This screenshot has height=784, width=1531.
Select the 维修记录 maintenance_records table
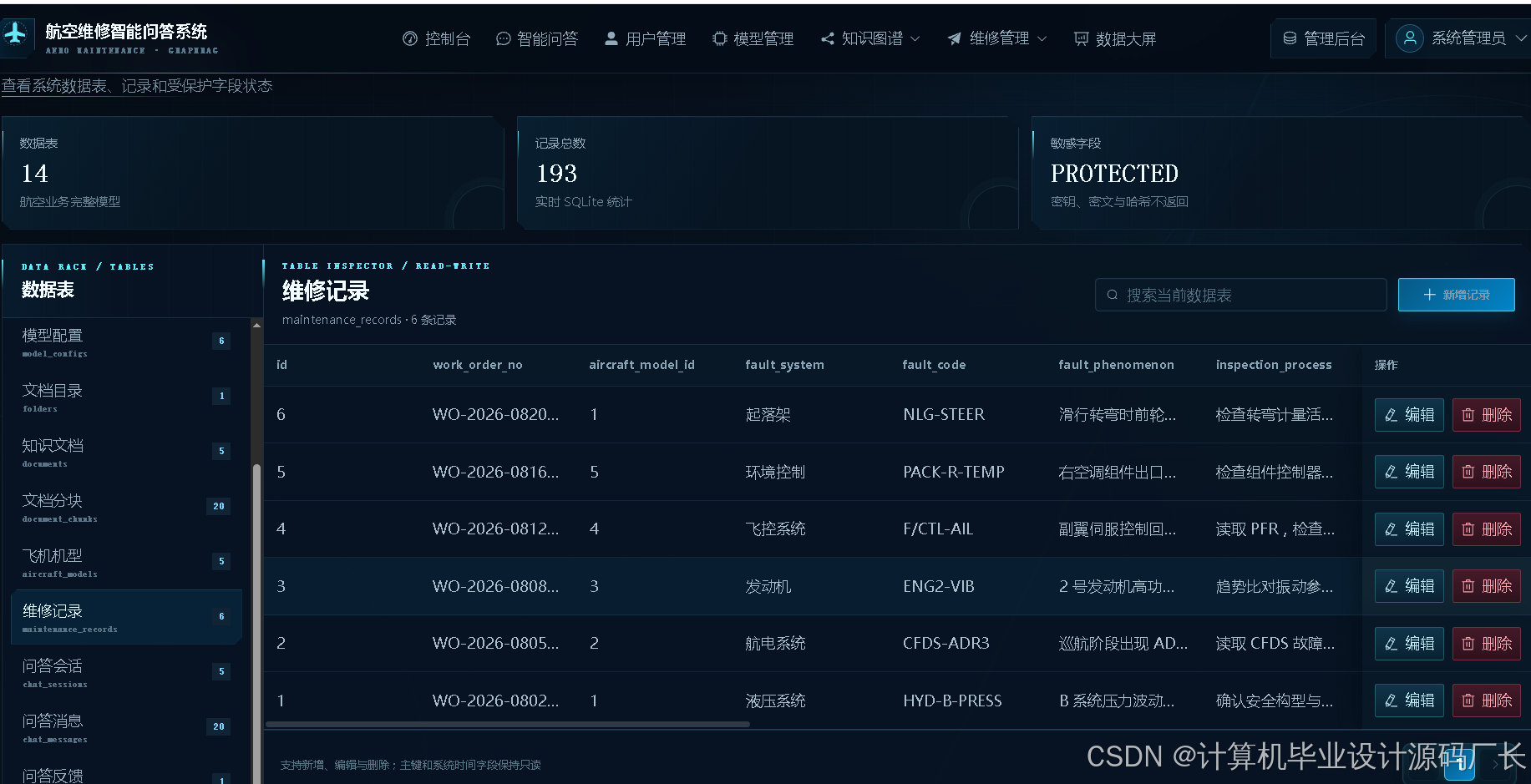(x=126, y=618)
